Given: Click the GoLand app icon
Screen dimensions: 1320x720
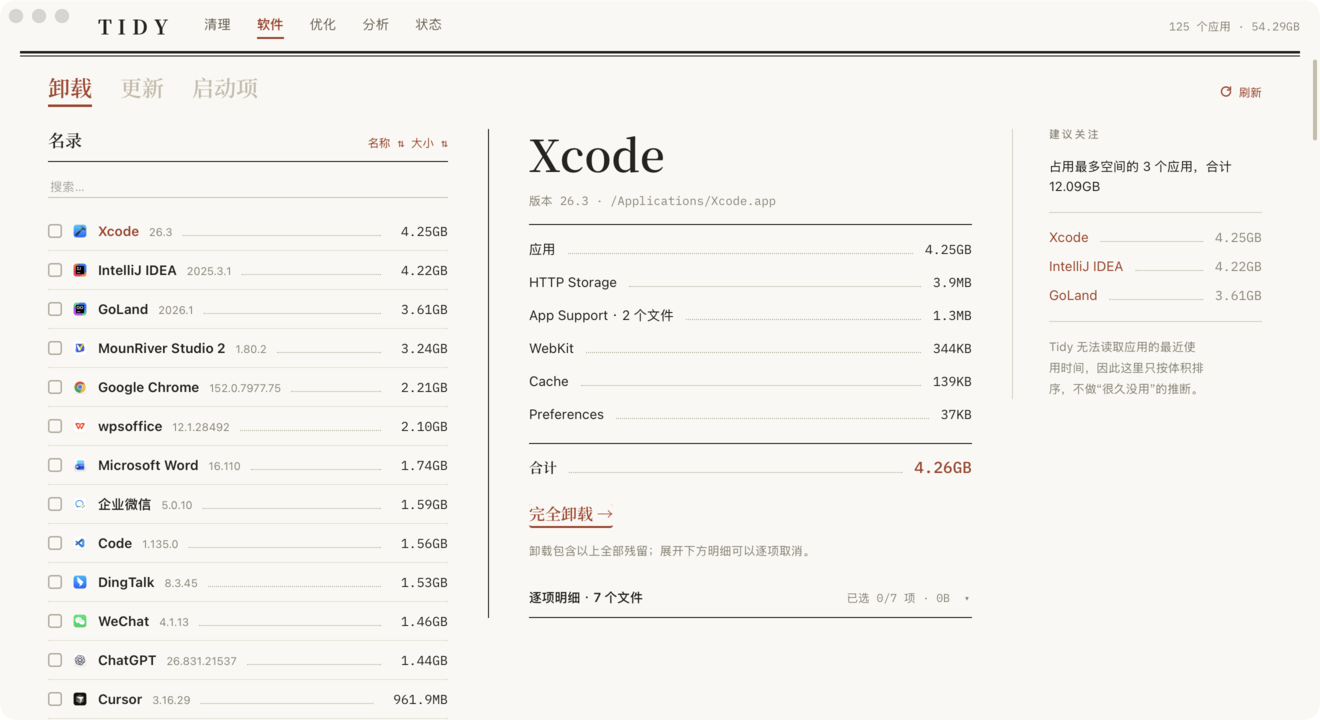Looking at the screenshot, I should (x=80, y=309).
